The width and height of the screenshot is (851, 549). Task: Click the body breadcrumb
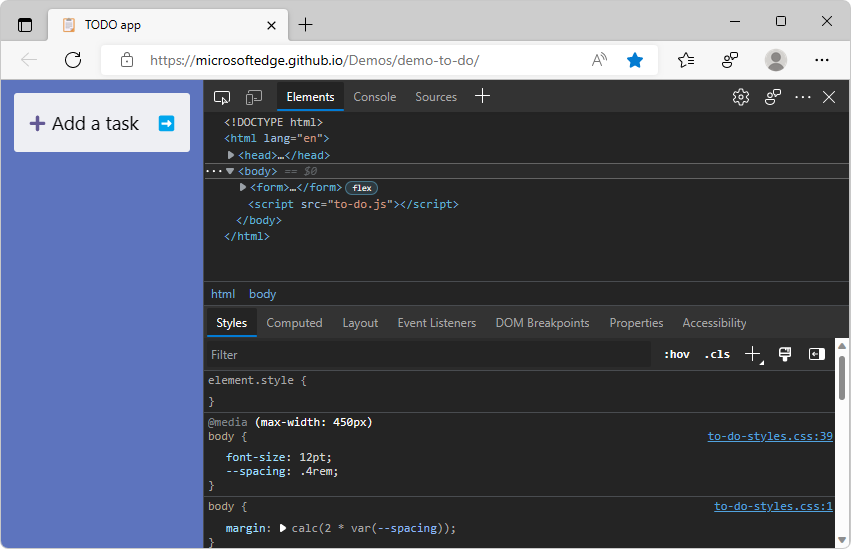(263, 294)
